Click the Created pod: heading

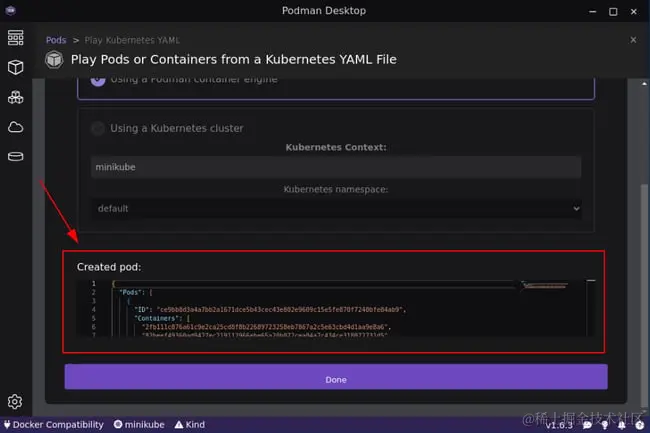point(109,267)
